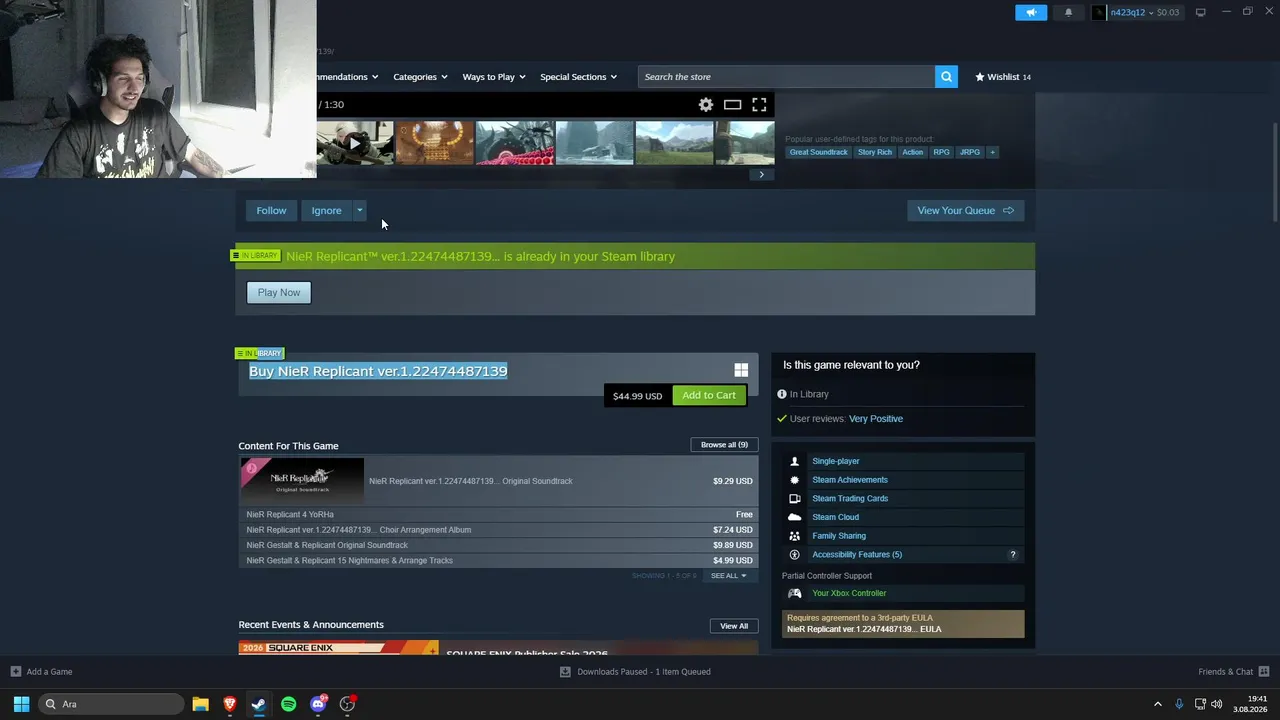Make the trailer video fullscreen
The image size is (1280, 720).
point(759,104)
